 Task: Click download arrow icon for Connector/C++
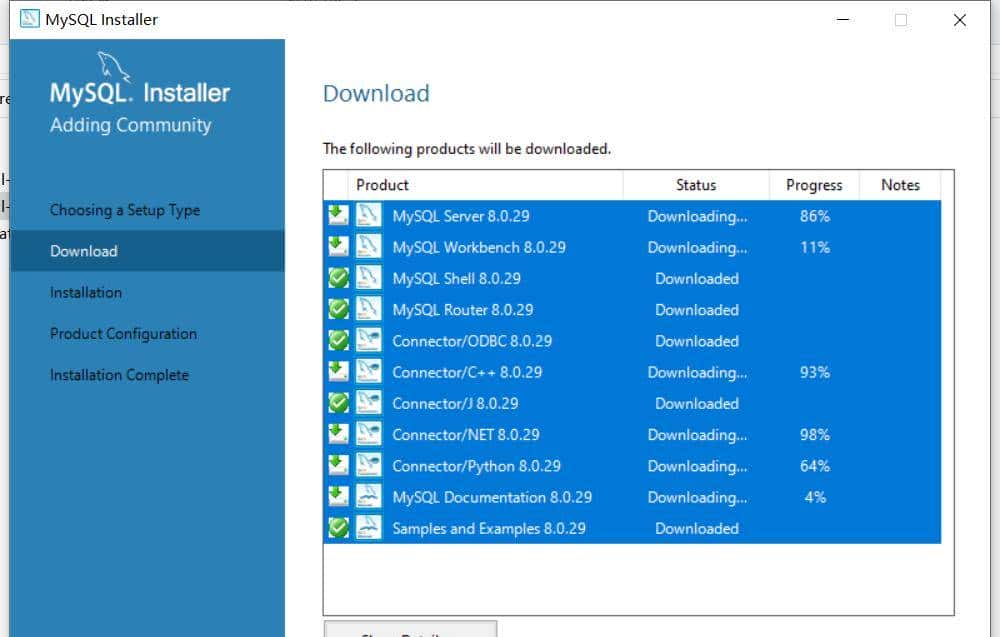339,372
